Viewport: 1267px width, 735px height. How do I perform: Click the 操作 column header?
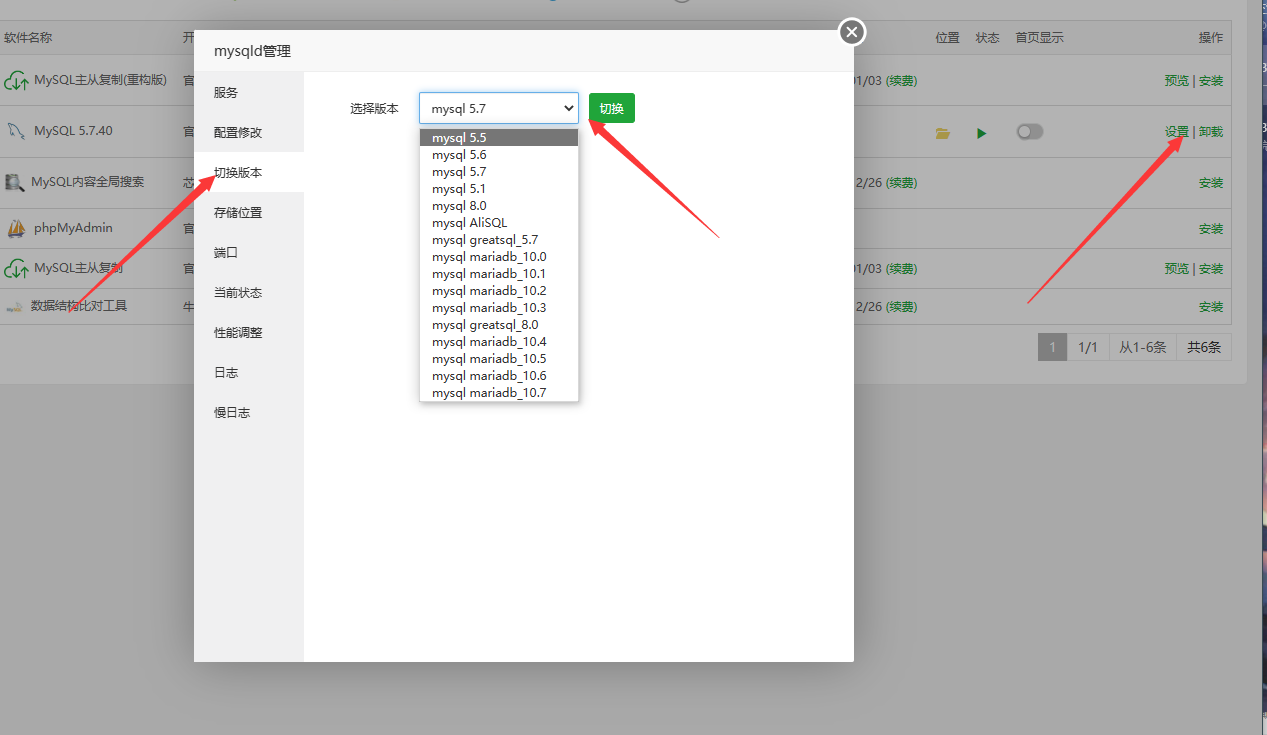[1211, 38]
